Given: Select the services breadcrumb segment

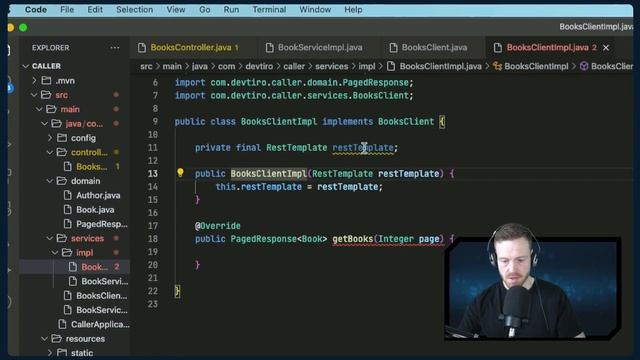Looking at the screenshot, I should [x=331, y=66].
